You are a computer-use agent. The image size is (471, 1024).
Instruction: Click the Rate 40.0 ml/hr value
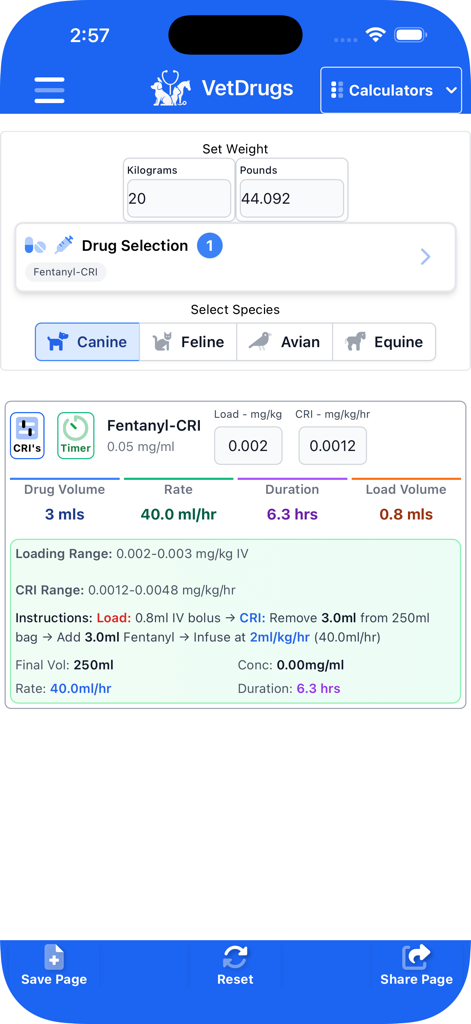click(178, 515)
